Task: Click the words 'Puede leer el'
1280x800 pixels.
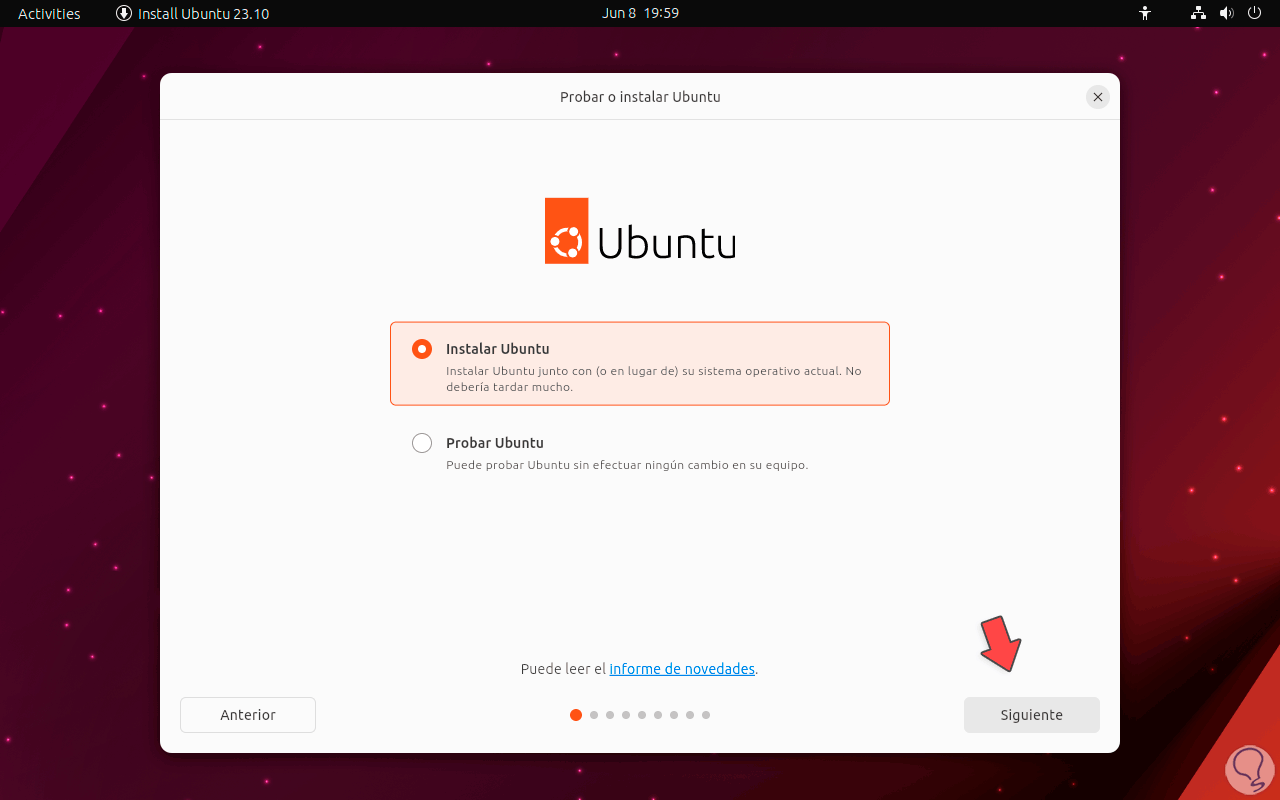Action: tap(563, 669)
